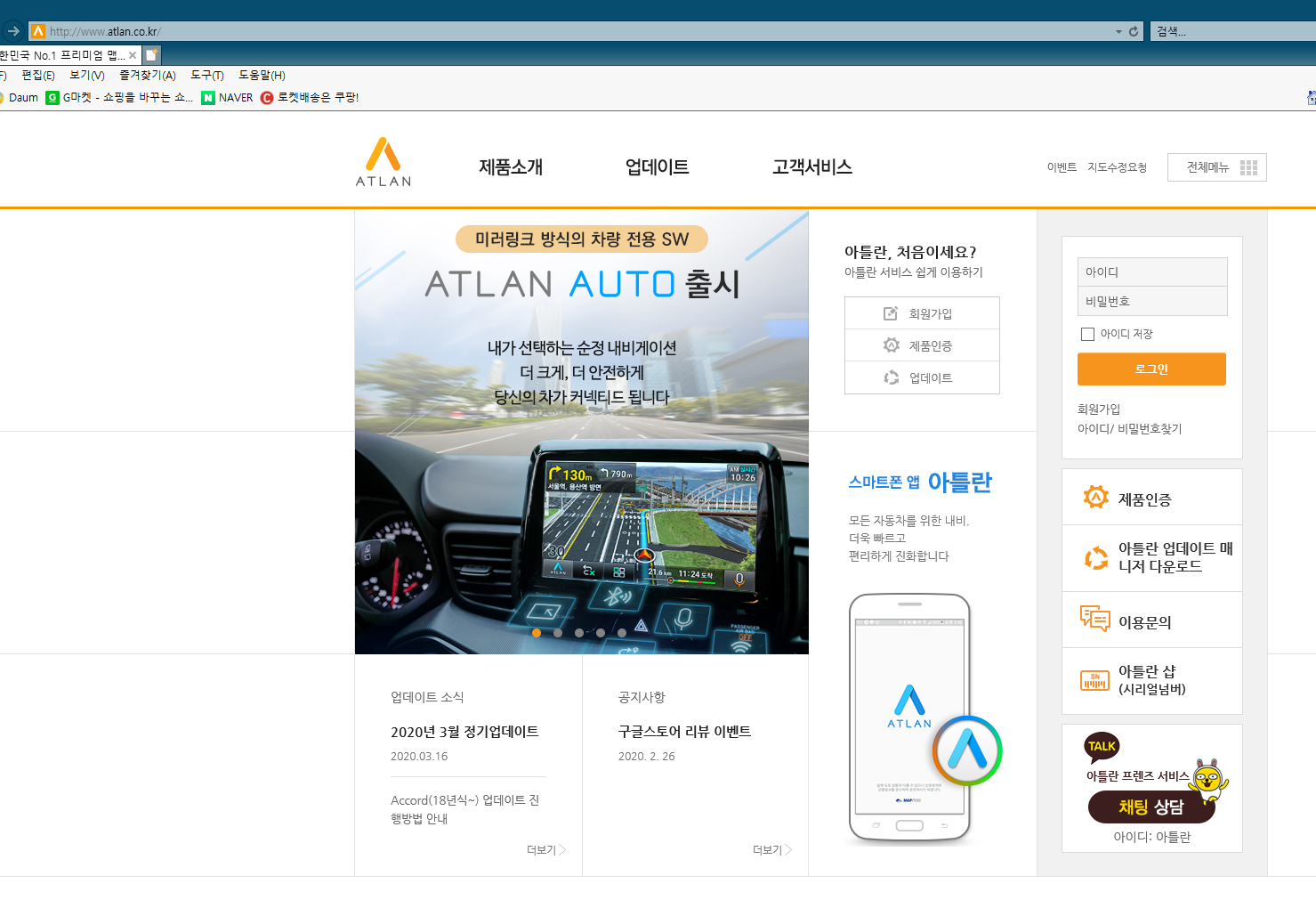
Task: Click the Ryan character icon
Action: tap(1209, 781)
